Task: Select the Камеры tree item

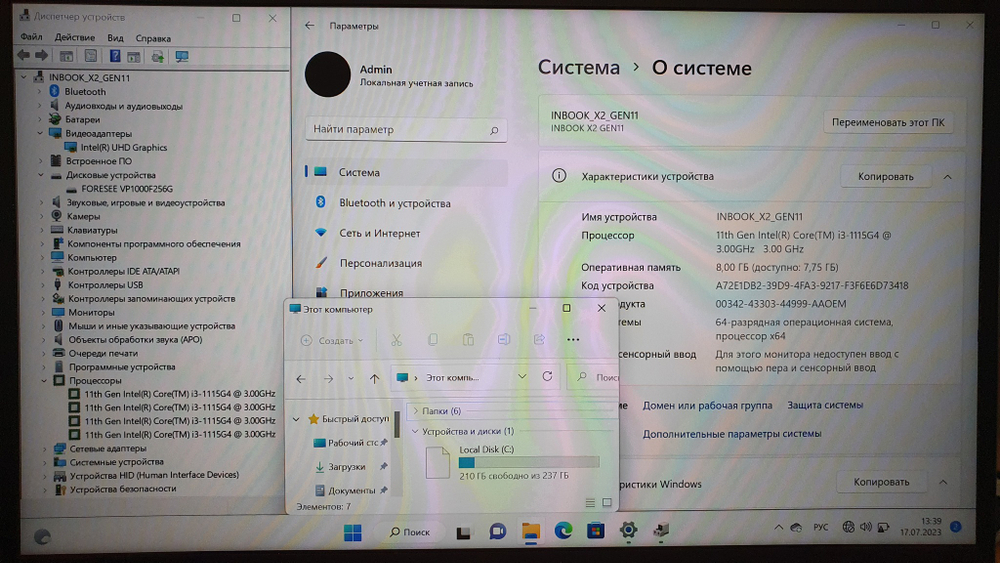Action: (83, 216)
